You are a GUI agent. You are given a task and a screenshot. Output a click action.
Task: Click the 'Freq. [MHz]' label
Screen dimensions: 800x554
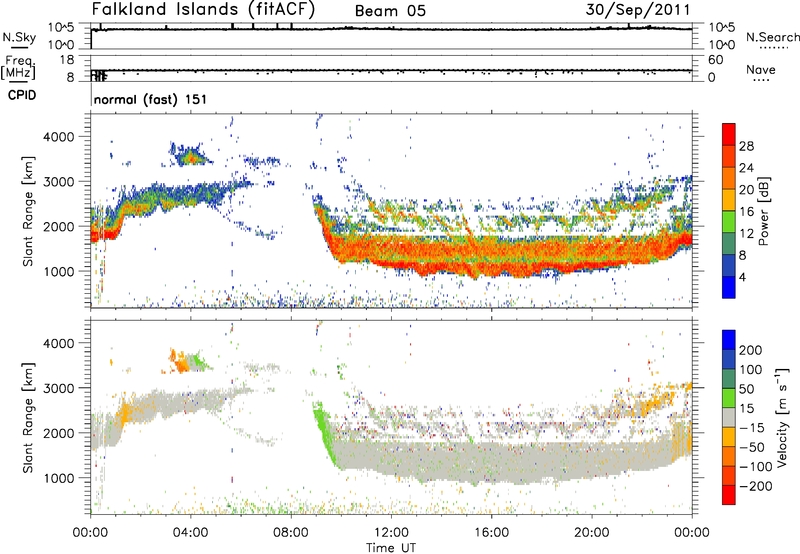pos(19,67)
